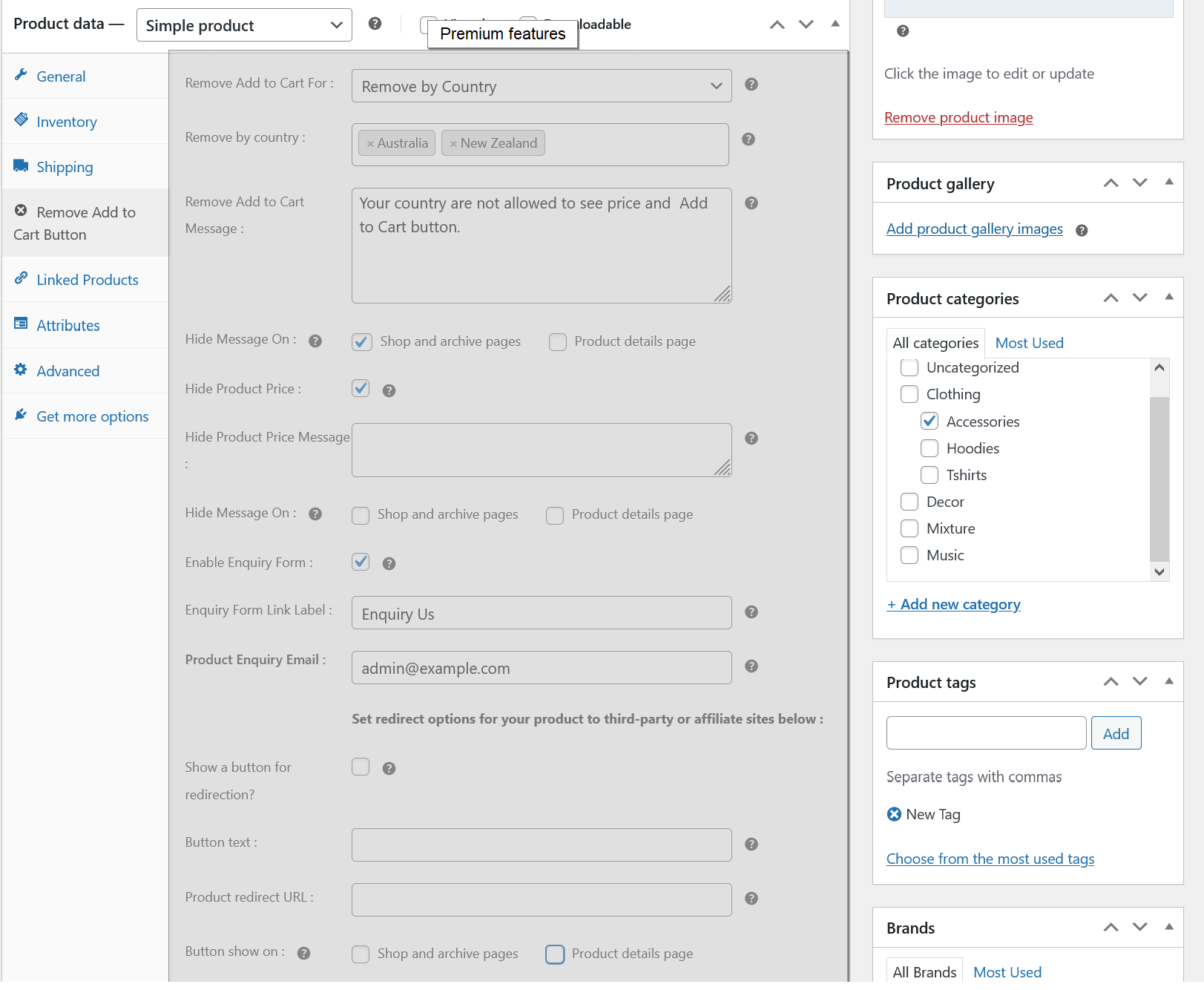
Task: Click help icon beside Show a button for redirection
Action: pyautogui.click(x=389, y=769)
